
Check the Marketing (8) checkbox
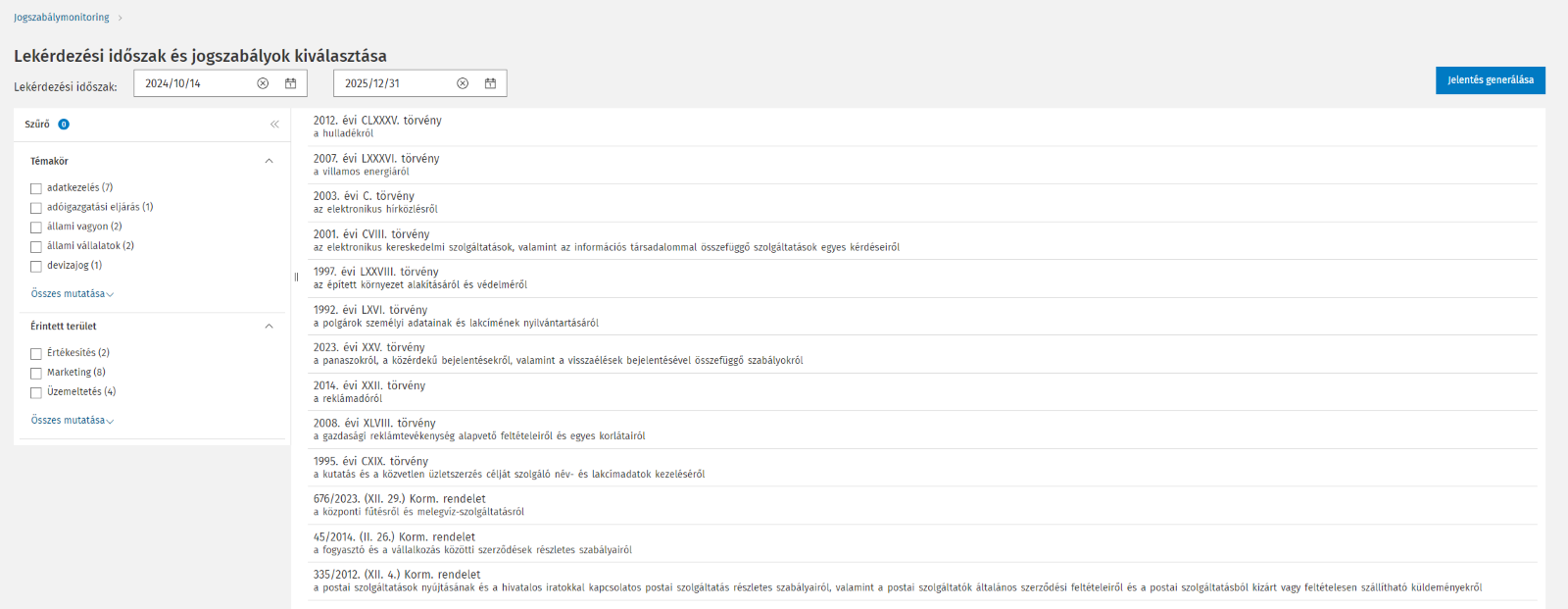tap(36, 374)
